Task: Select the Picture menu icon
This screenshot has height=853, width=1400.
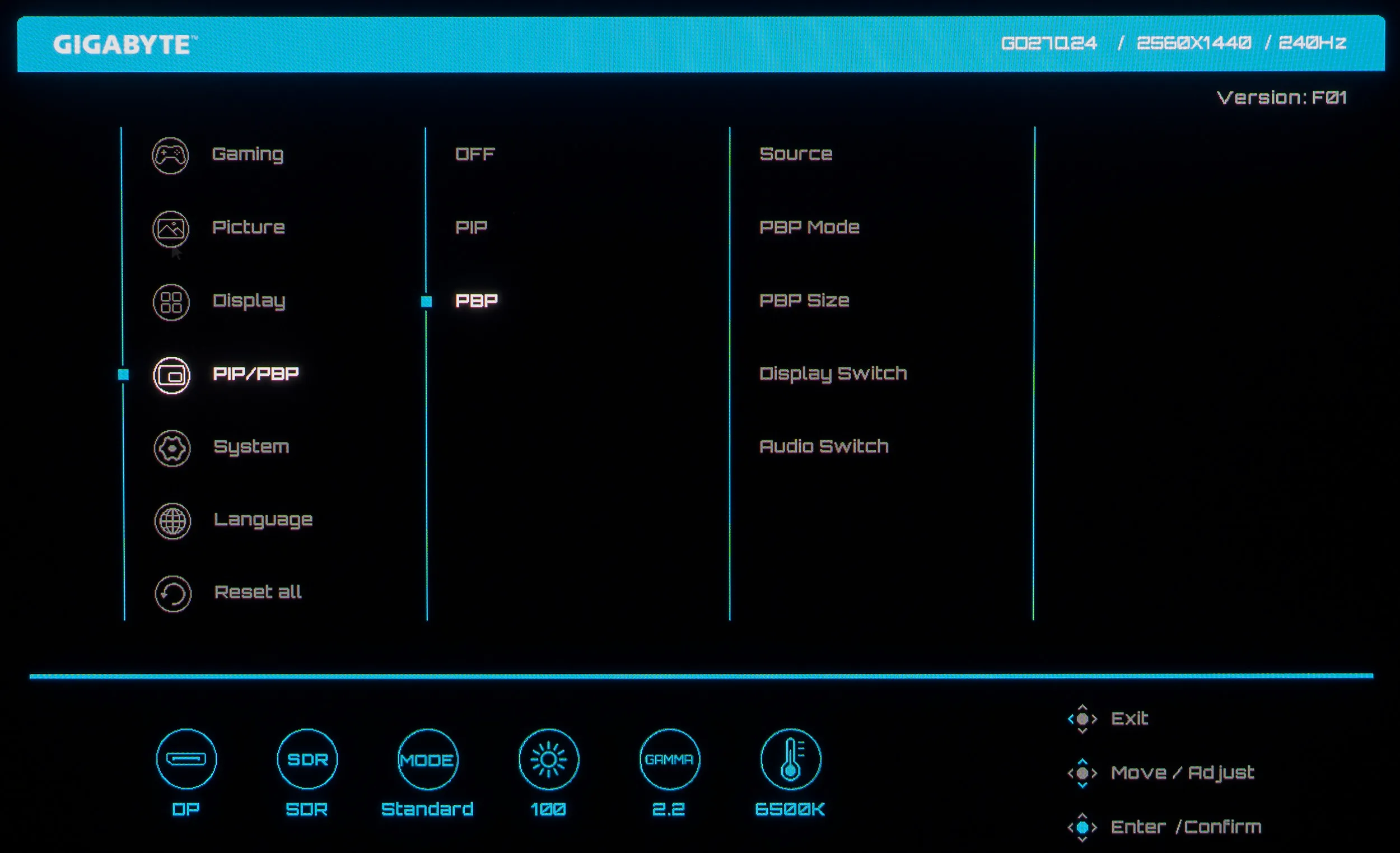Action: coord(170,229)
